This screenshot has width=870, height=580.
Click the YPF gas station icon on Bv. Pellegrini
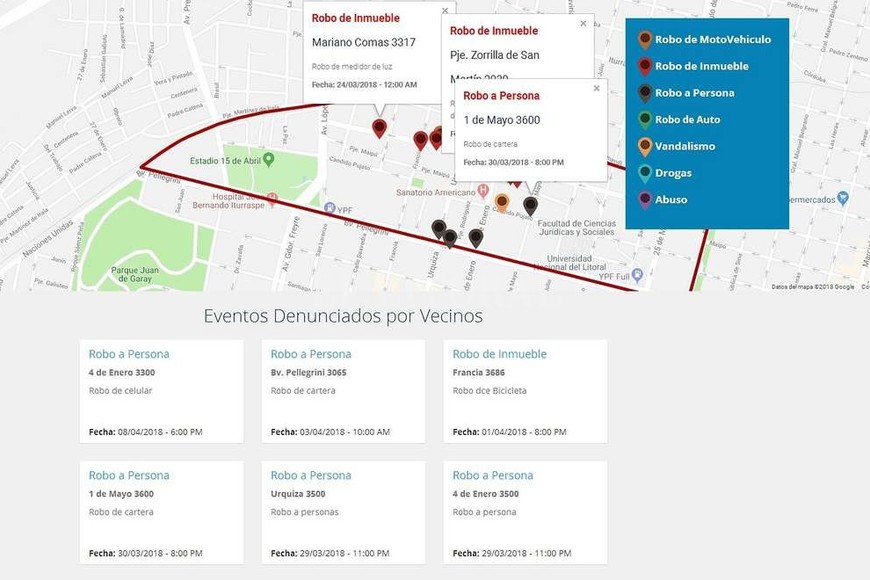click(x=330, y=209)
